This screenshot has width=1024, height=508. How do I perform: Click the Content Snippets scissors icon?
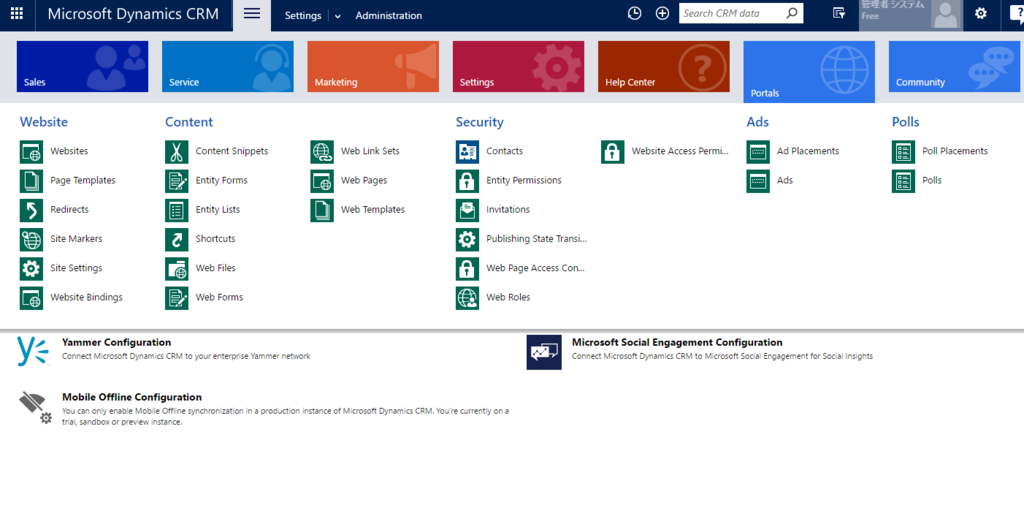point(176,151)
